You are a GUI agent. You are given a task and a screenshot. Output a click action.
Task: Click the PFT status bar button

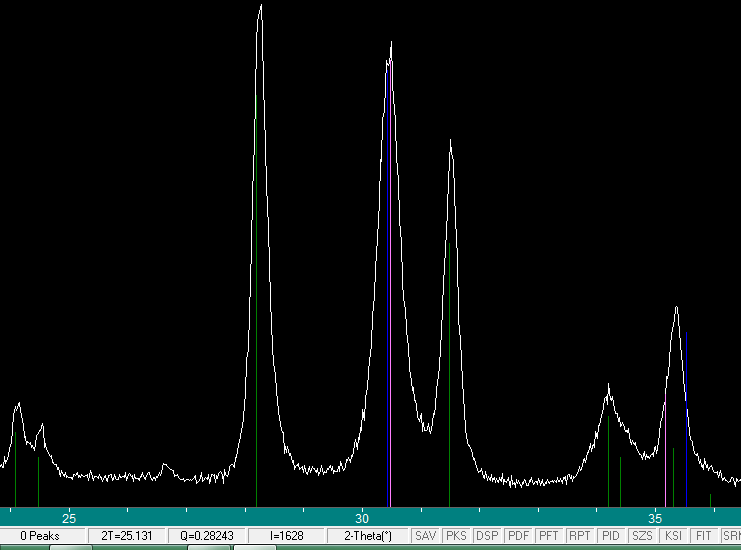pyautogui.click(x=549, y=536)
